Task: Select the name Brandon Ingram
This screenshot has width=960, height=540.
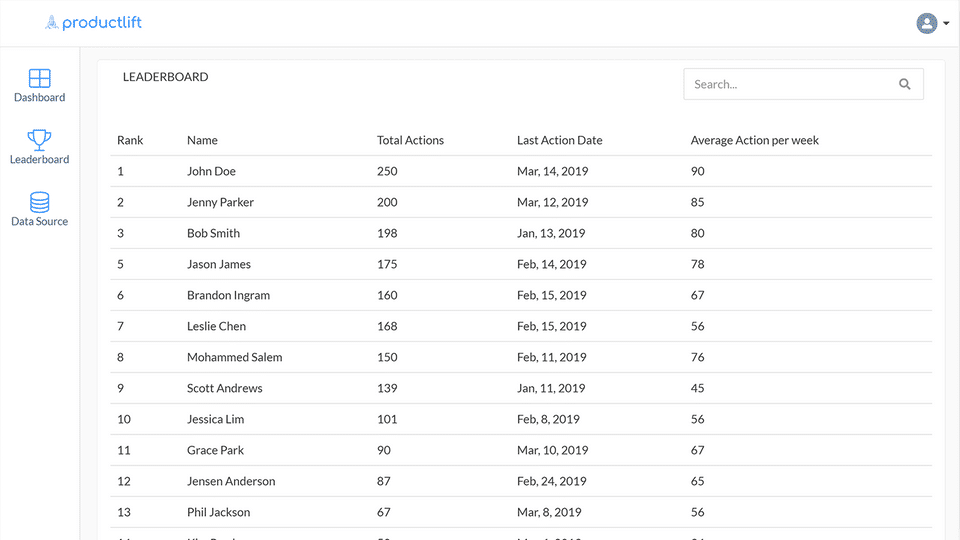Action: pos(228,295)
